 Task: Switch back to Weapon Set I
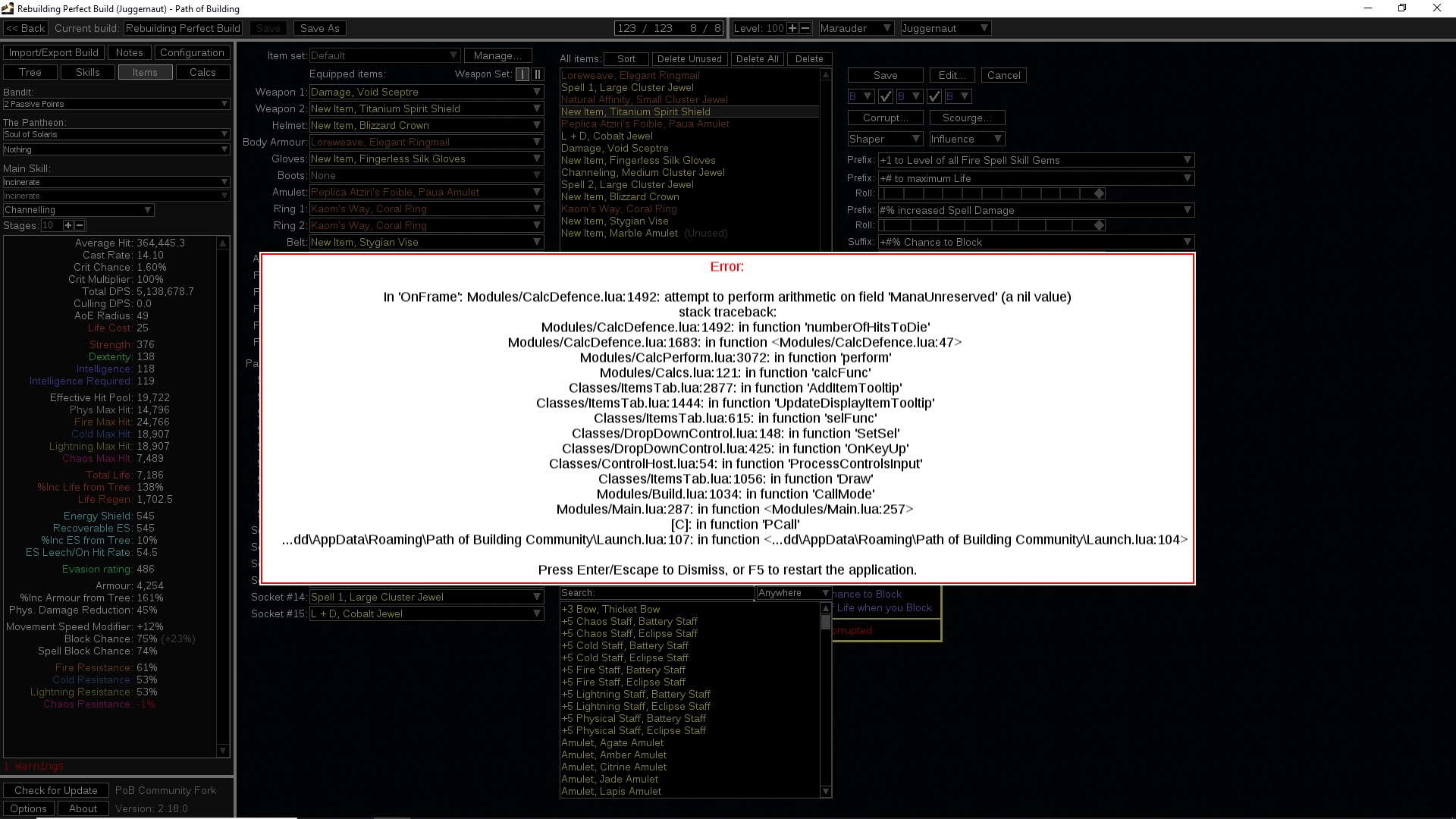(522, 75)
